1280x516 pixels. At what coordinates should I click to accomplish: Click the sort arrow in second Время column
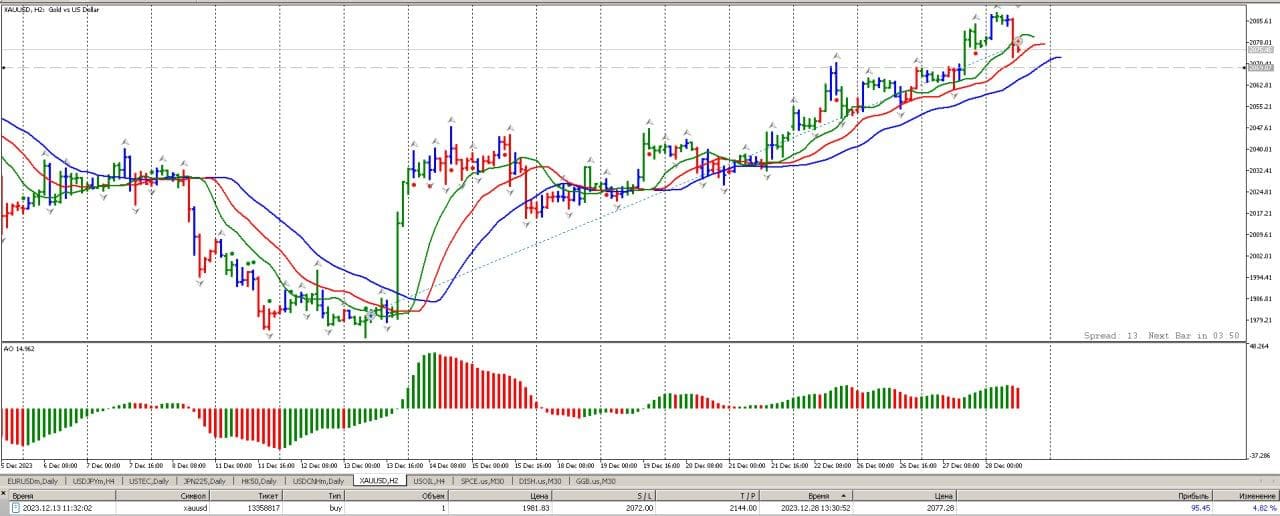click(x=843, y=495)
